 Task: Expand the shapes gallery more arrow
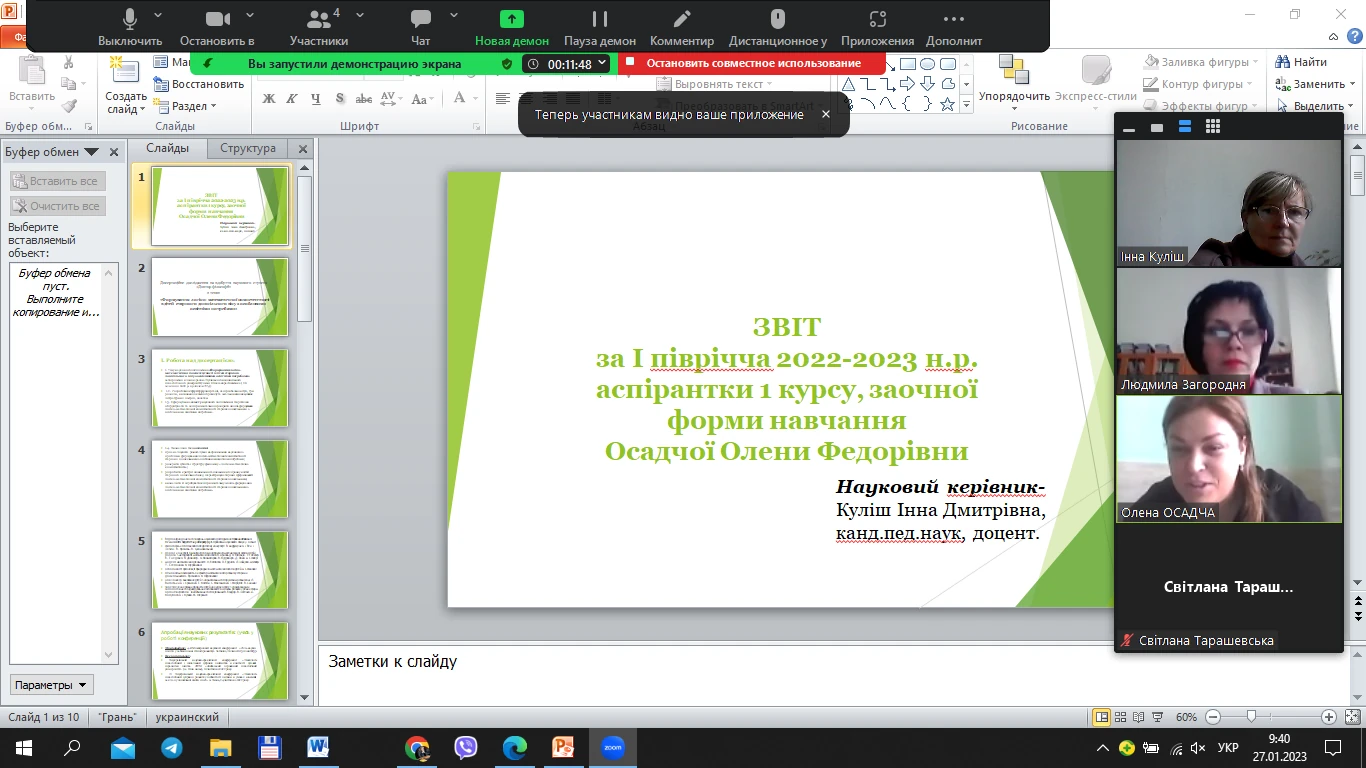pos(967,105)
